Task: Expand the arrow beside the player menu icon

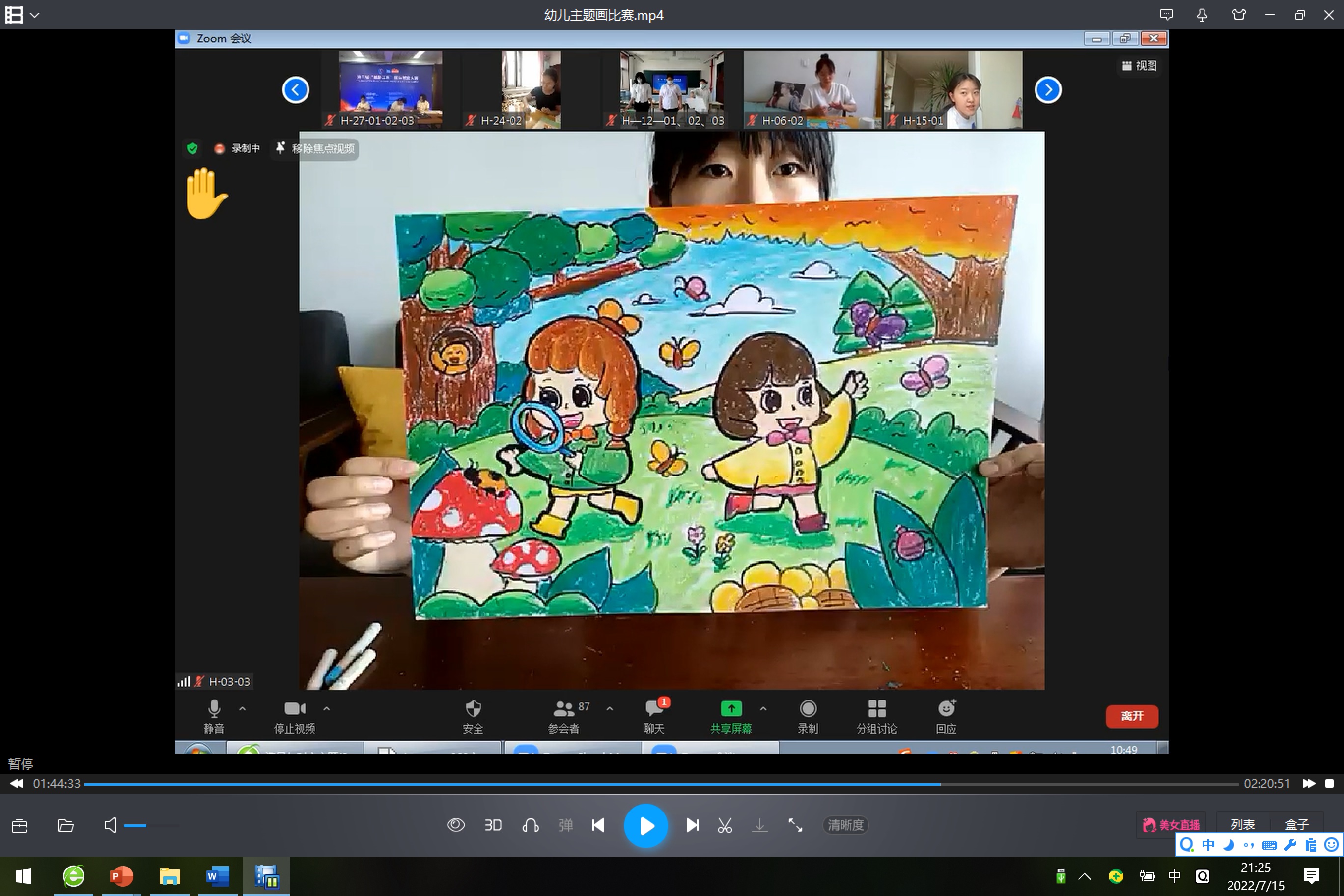Action: pyautogui.click(x=35, y=15)
